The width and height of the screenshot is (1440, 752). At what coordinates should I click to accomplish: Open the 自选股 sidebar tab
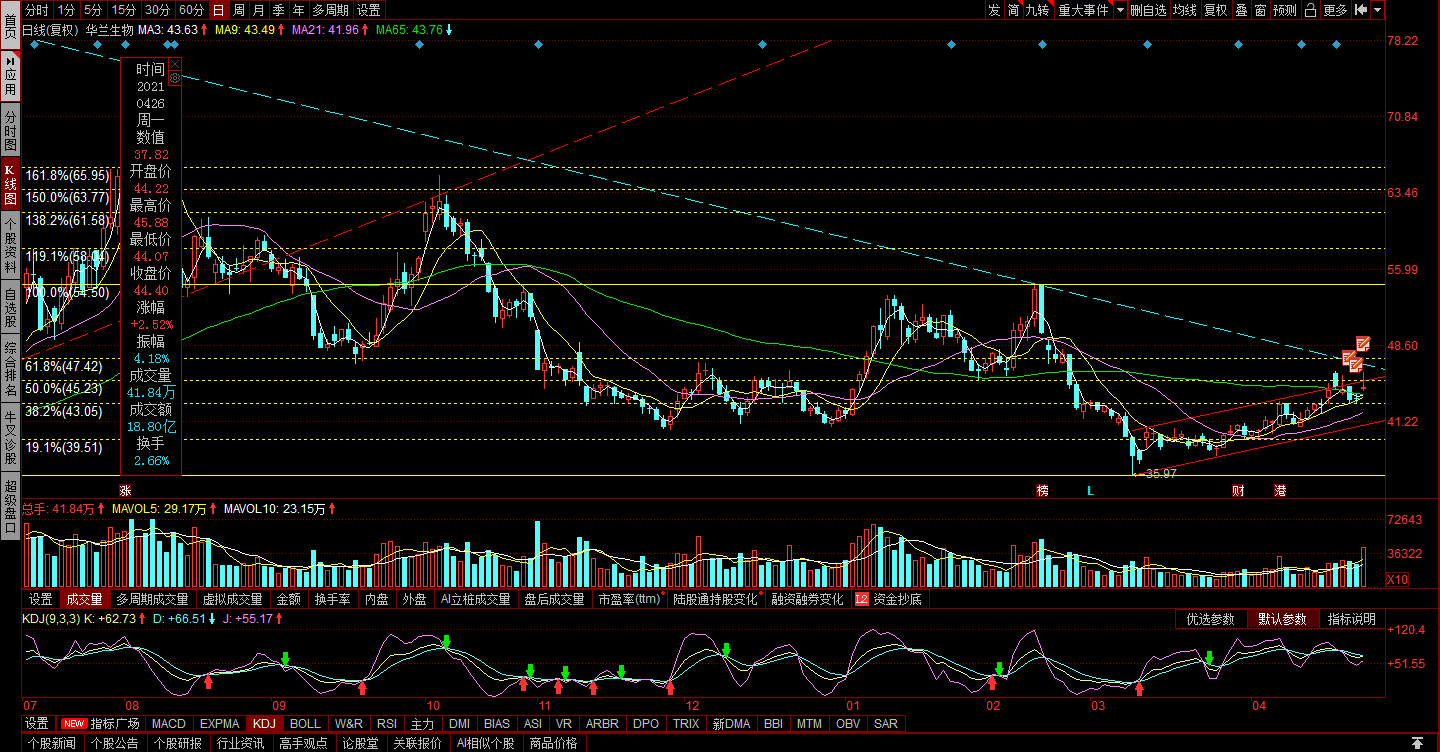coord(10,308)
